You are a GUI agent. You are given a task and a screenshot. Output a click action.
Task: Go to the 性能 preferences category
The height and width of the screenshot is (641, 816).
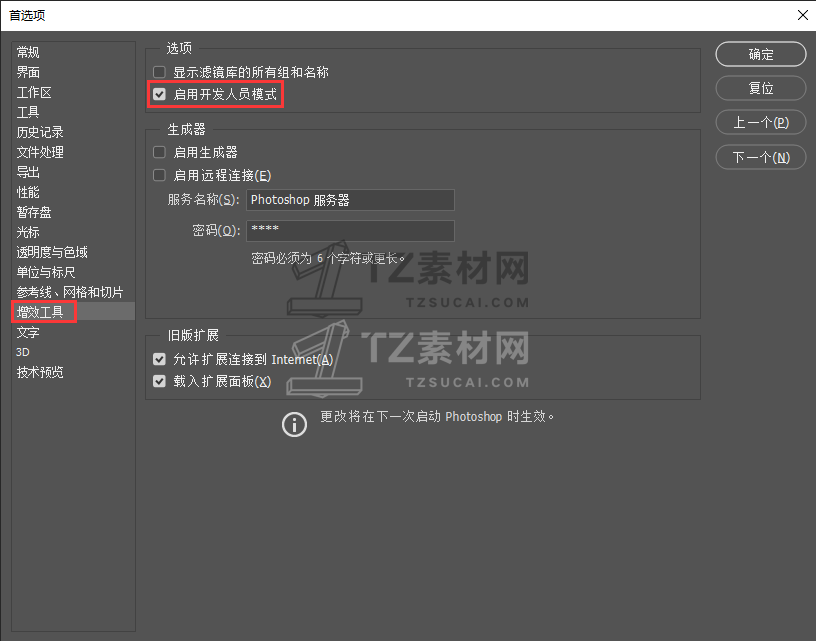coord(28,192)
